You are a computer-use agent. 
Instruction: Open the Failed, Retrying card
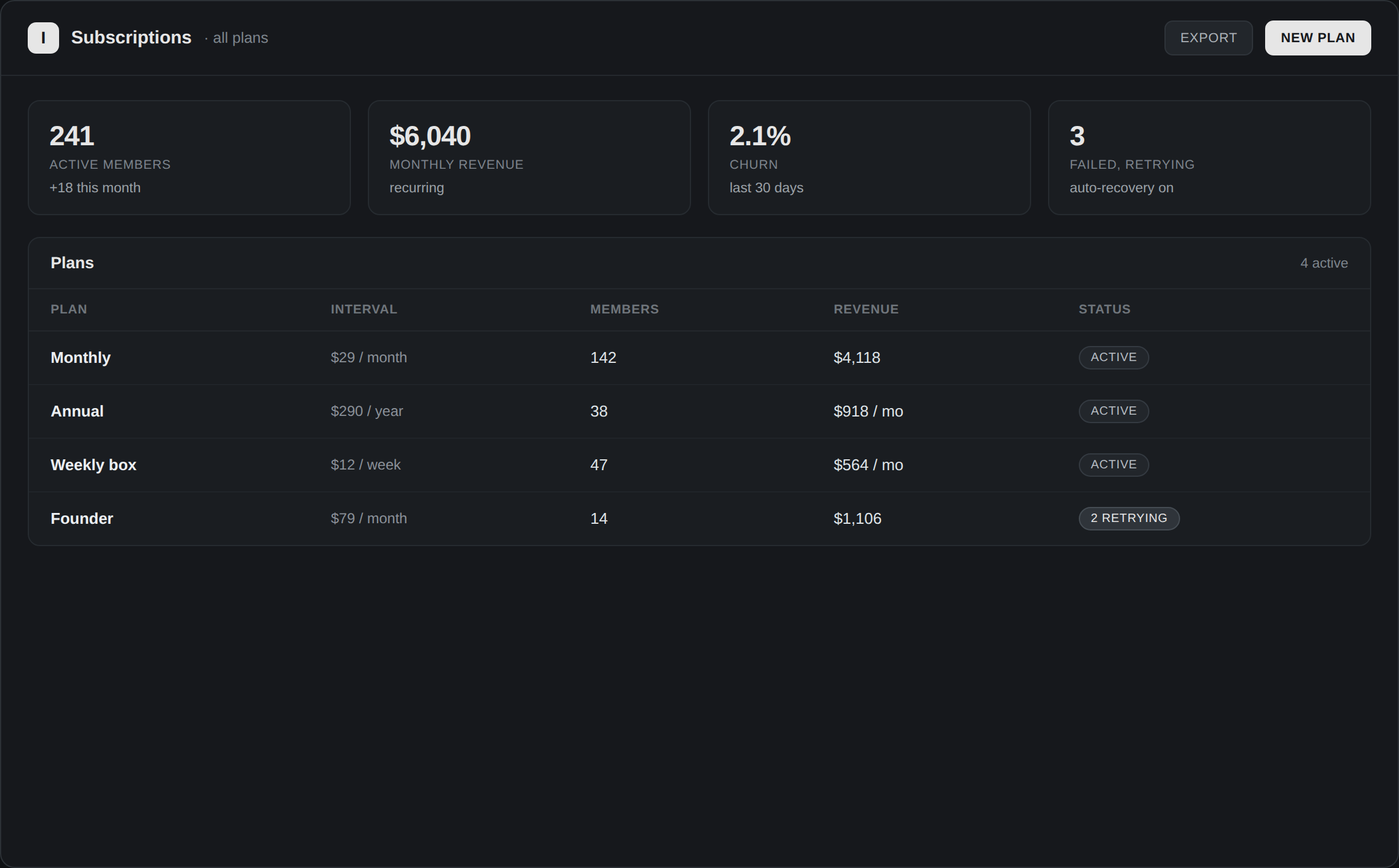(1210, 157)
